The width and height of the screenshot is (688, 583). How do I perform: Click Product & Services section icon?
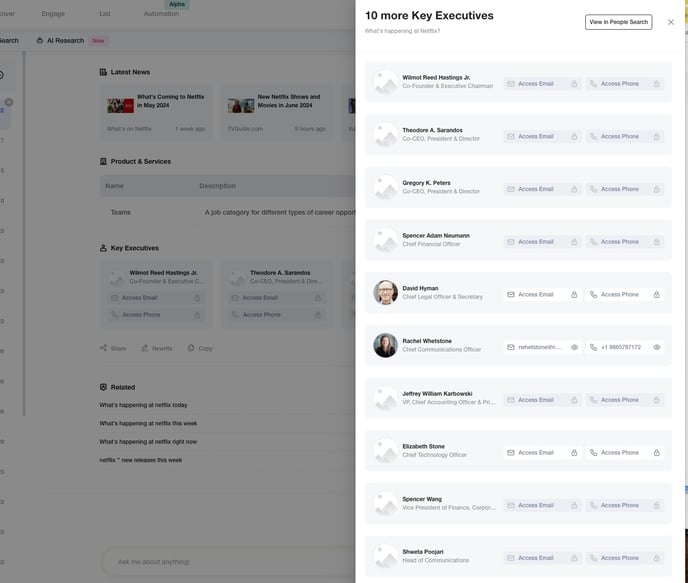point(103,161)
